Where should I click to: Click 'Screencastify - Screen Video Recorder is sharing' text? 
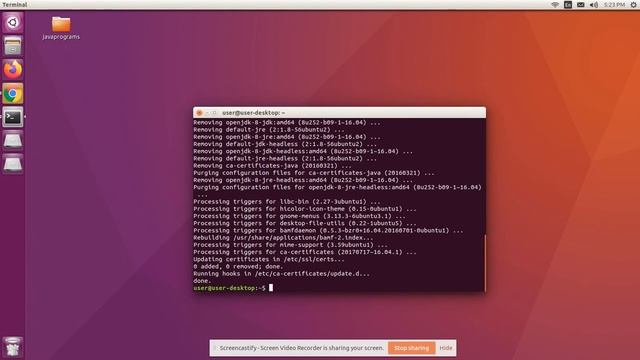click(x=302, y=348)
